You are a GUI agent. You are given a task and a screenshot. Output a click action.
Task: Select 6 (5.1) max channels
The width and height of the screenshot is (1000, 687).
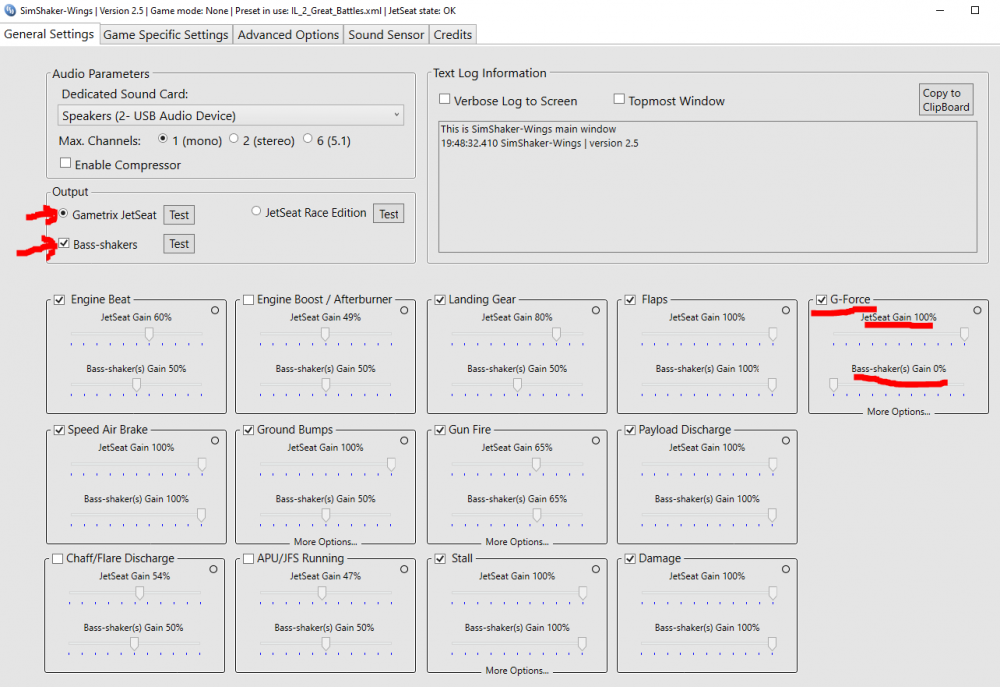[307, 138]
